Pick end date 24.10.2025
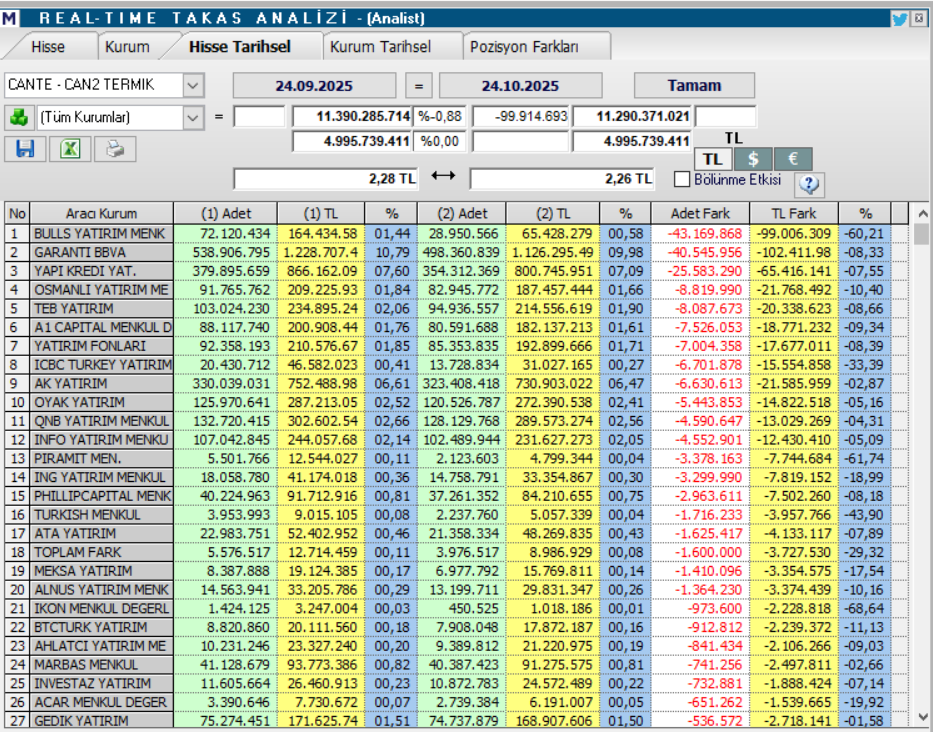The image size is (933, 732). point(521,86)
